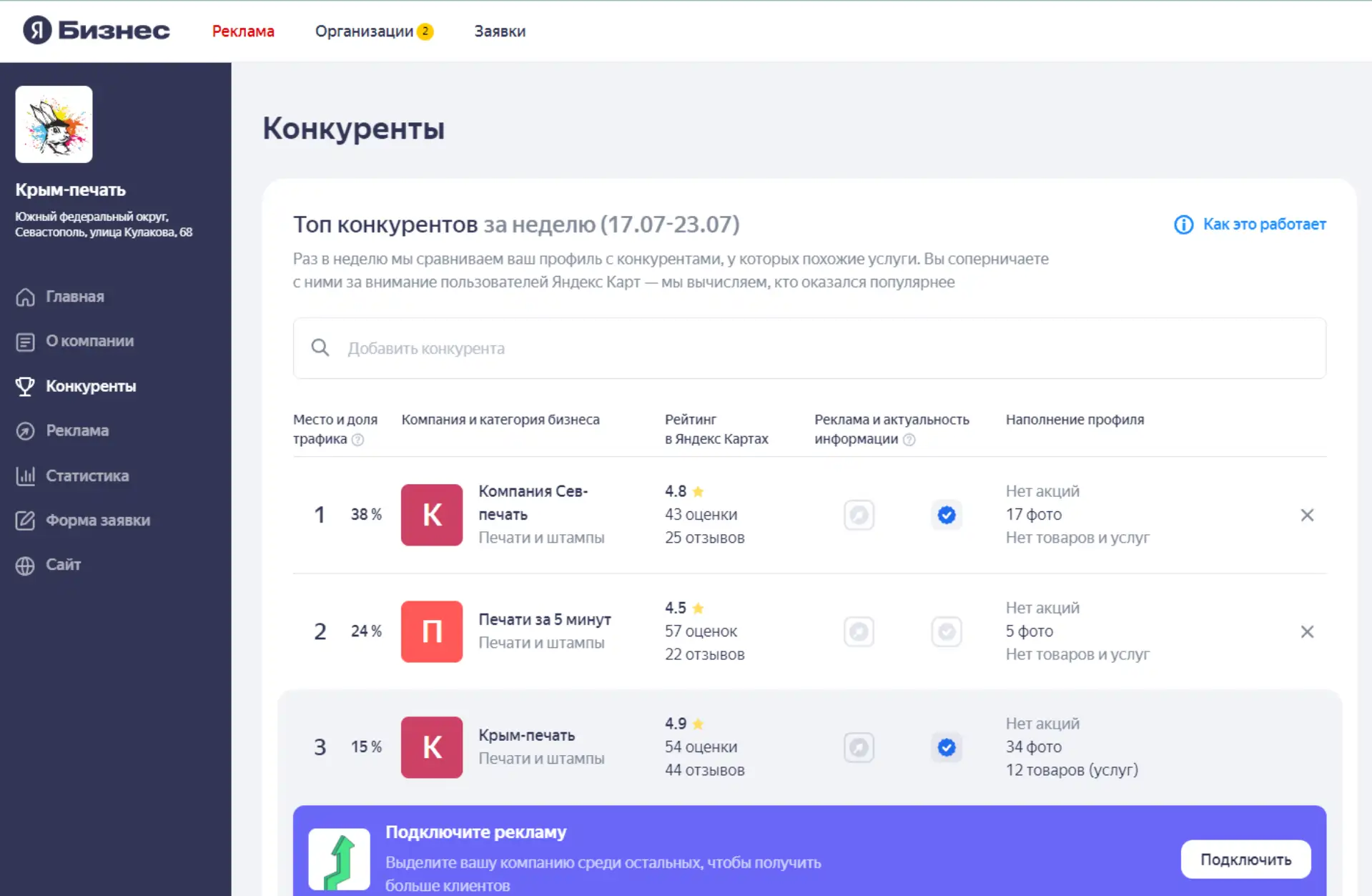
Task: Click the rating star of Компания Сев-печать
Action: [x=699, y=492]
